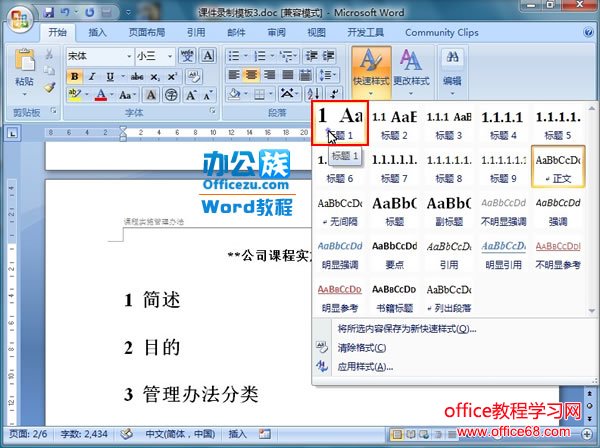Open the font name dropdown
Image resolution: width=600 pixels, height=448 pixels.
click(129, 57)
